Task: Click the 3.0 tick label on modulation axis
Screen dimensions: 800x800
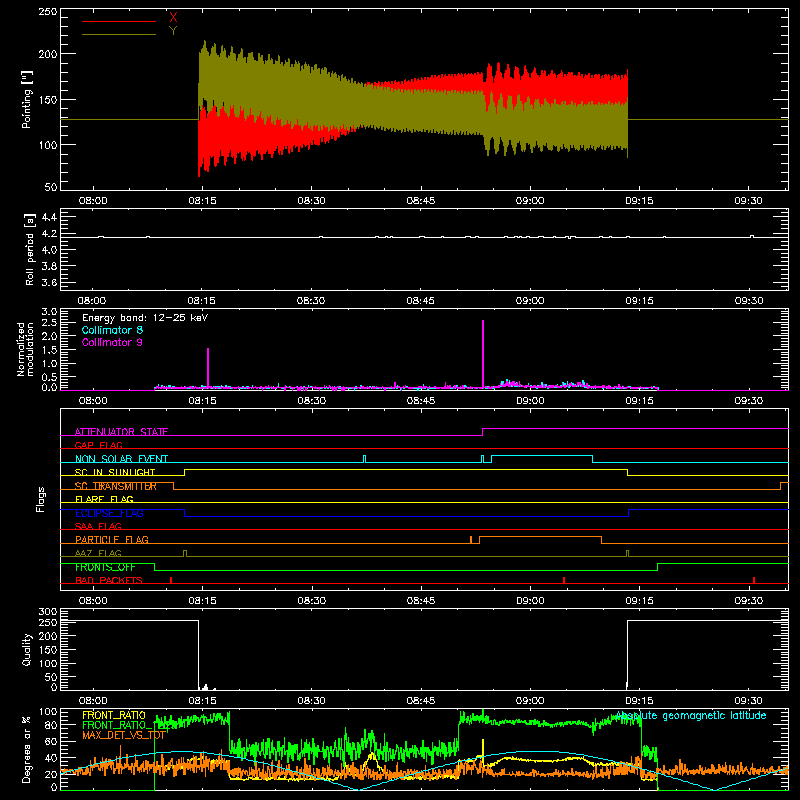Action: pos(49,312)
